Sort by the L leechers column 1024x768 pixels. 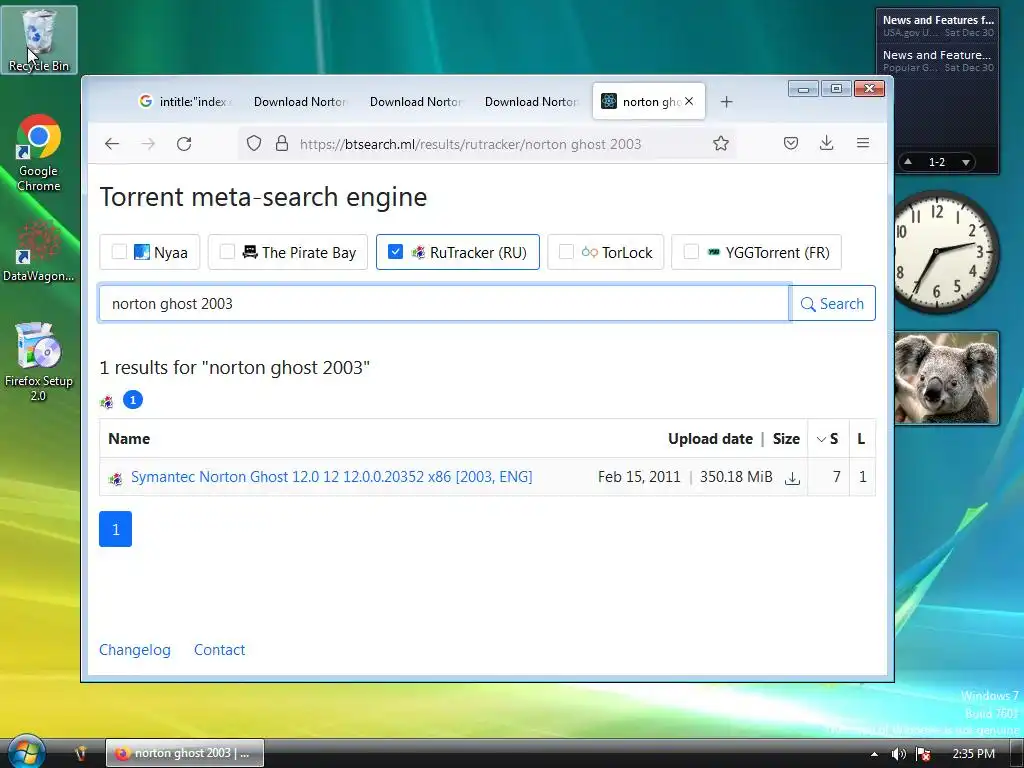861,439
